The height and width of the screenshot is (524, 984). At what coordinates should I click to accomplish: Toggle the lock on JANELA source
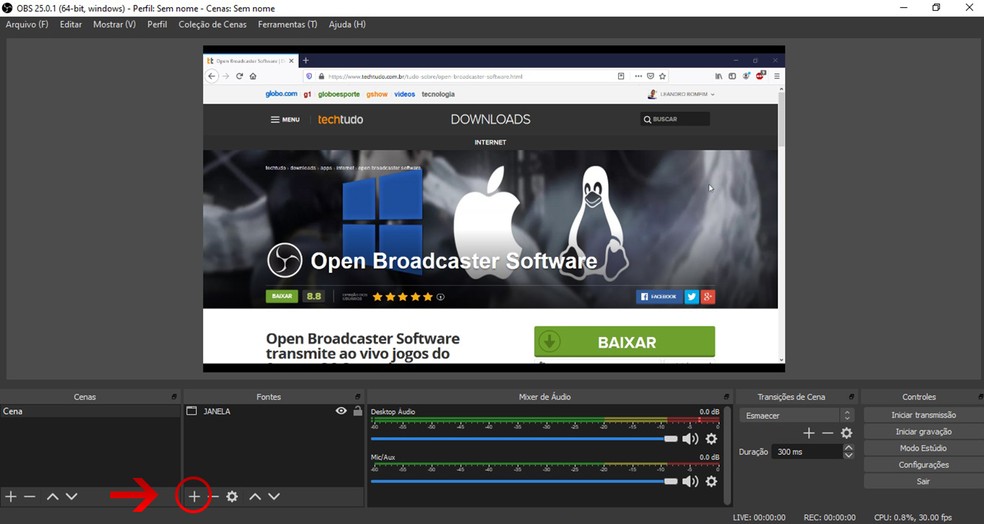[x=358, y=411]
